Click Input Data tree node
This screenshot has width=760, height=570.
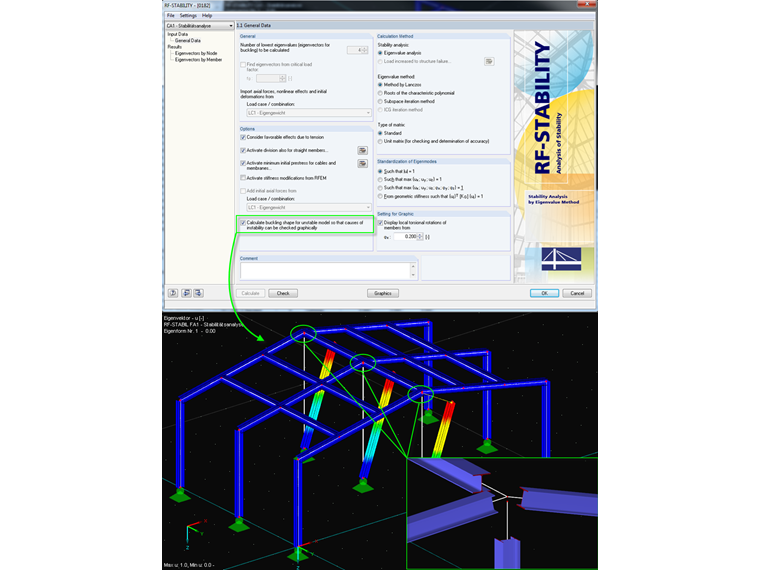(x=177, y=34)
